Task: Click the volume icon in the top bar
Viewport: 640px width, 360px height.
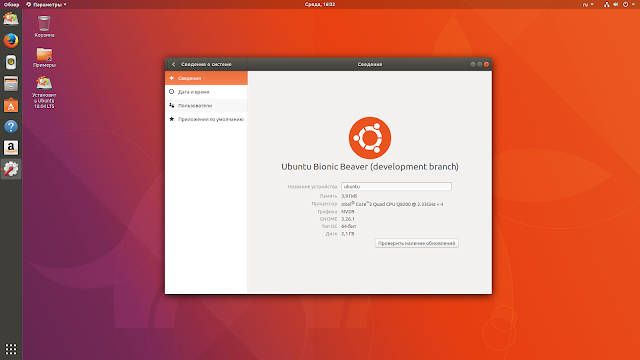Action: 616,4
